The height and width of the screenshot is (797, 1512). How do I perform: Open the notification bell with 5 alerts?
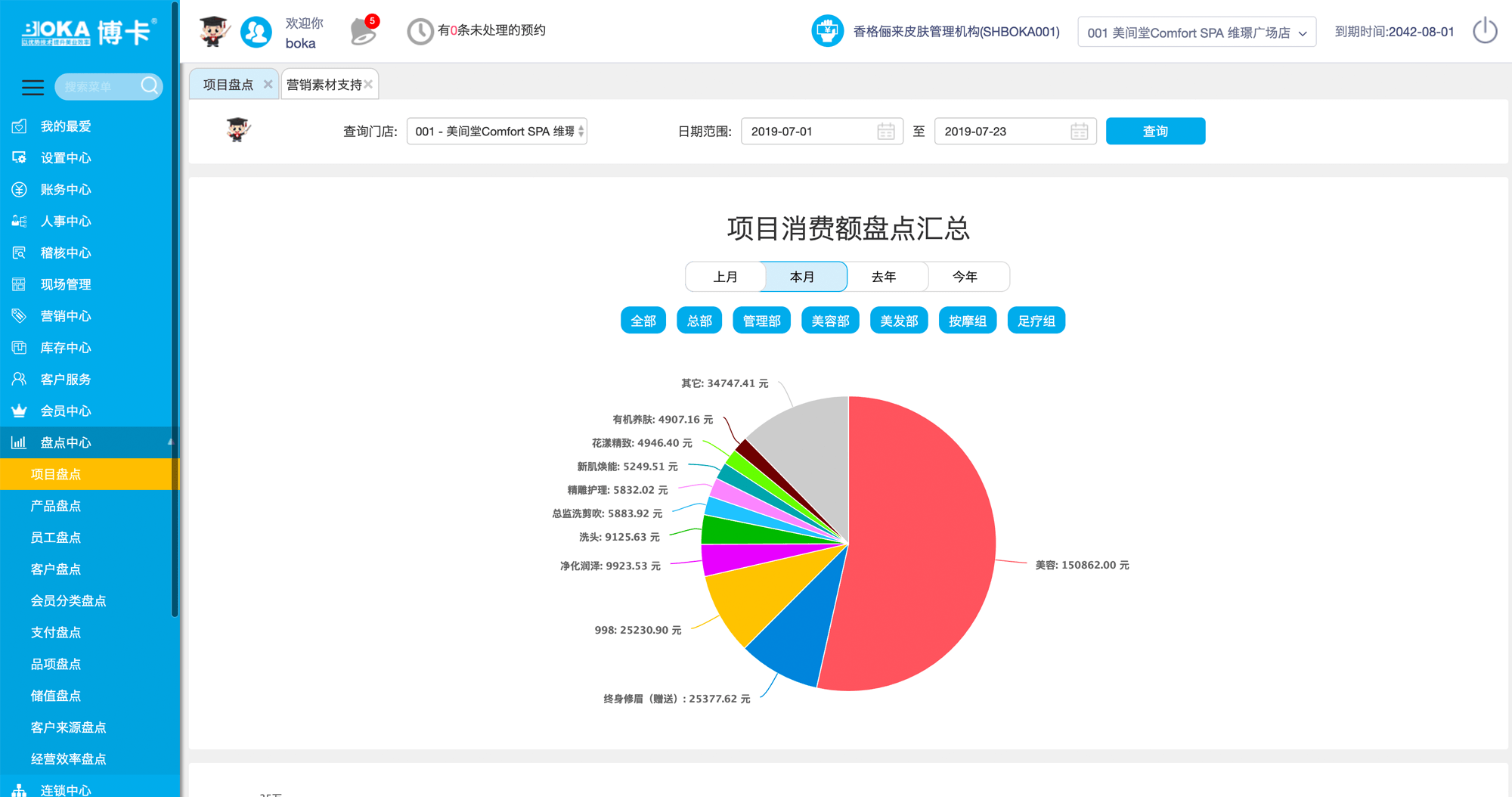click(363, 31)
